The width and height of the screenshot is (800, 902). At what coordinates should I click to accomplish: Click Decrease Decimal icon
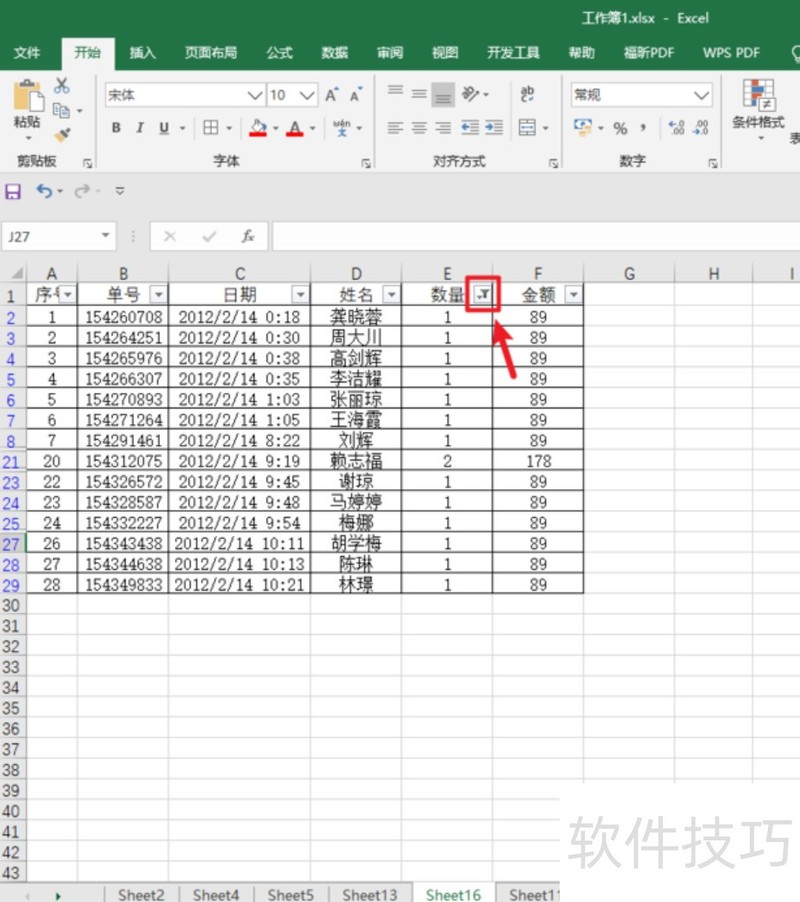(x=701, y=128)
